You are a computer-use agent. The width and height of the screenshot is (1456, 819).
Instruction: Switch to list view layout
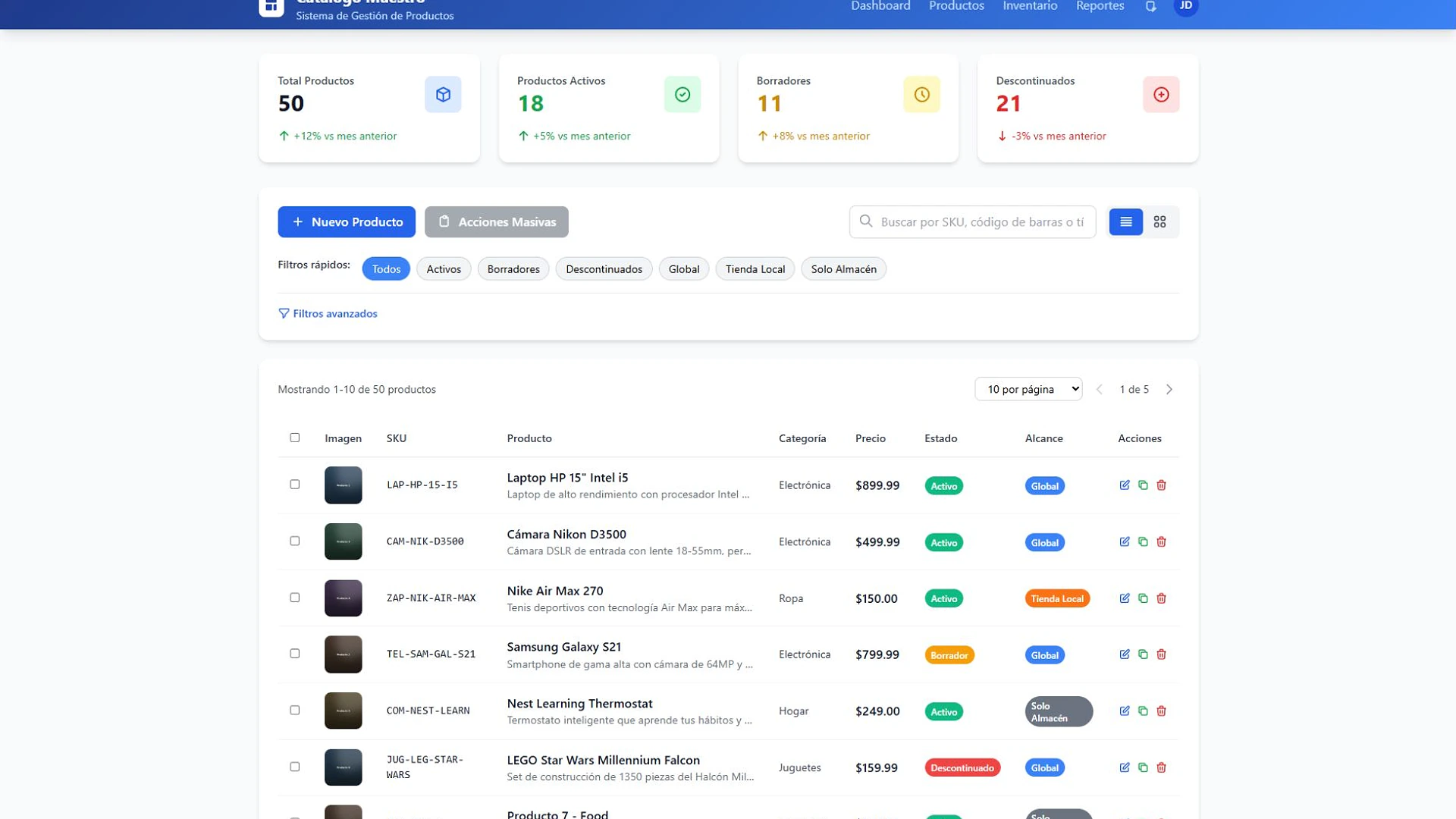coord(1126,222)
